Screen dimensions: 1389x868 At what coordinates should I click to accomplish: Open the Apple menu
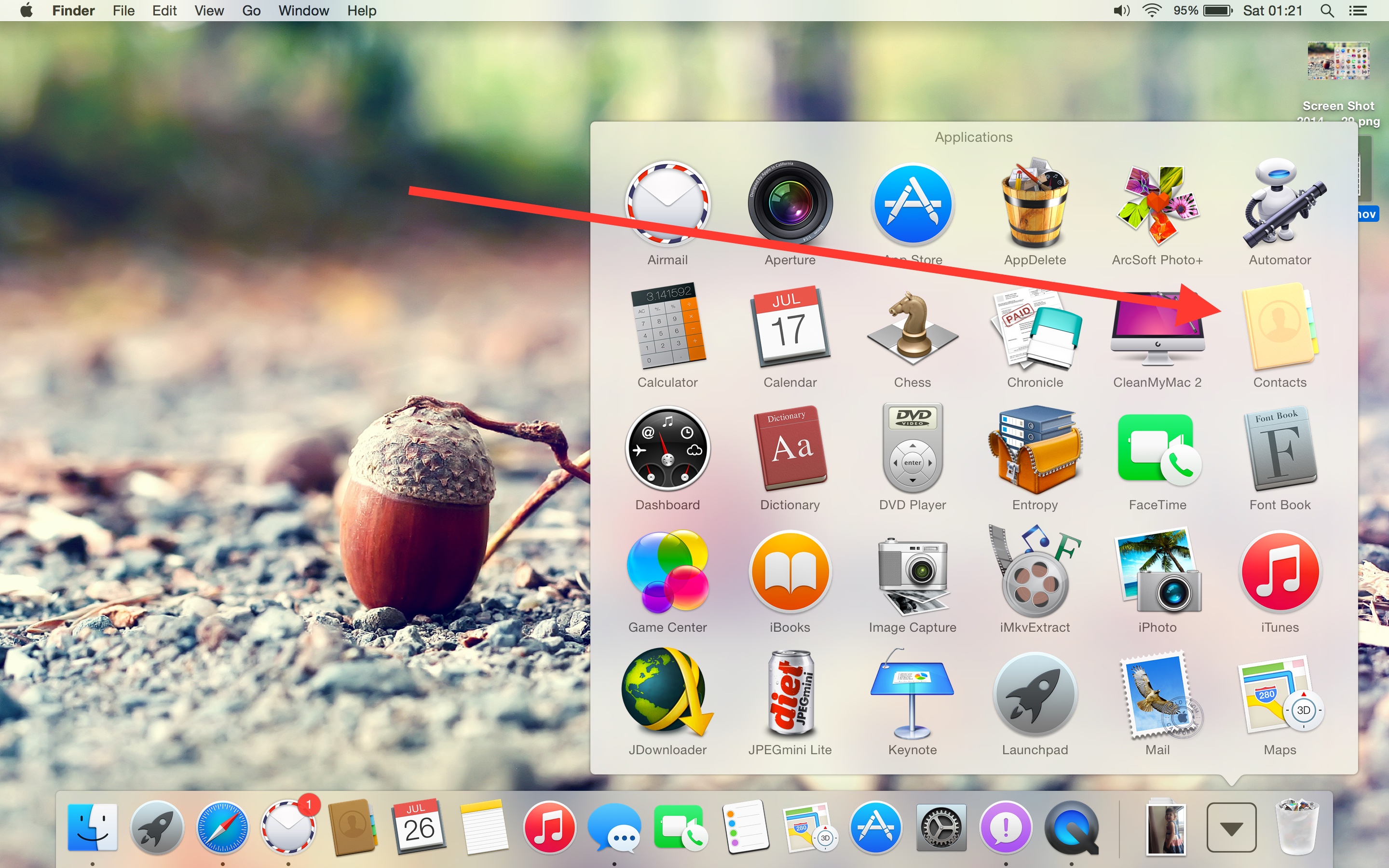[x=26, y=10]
